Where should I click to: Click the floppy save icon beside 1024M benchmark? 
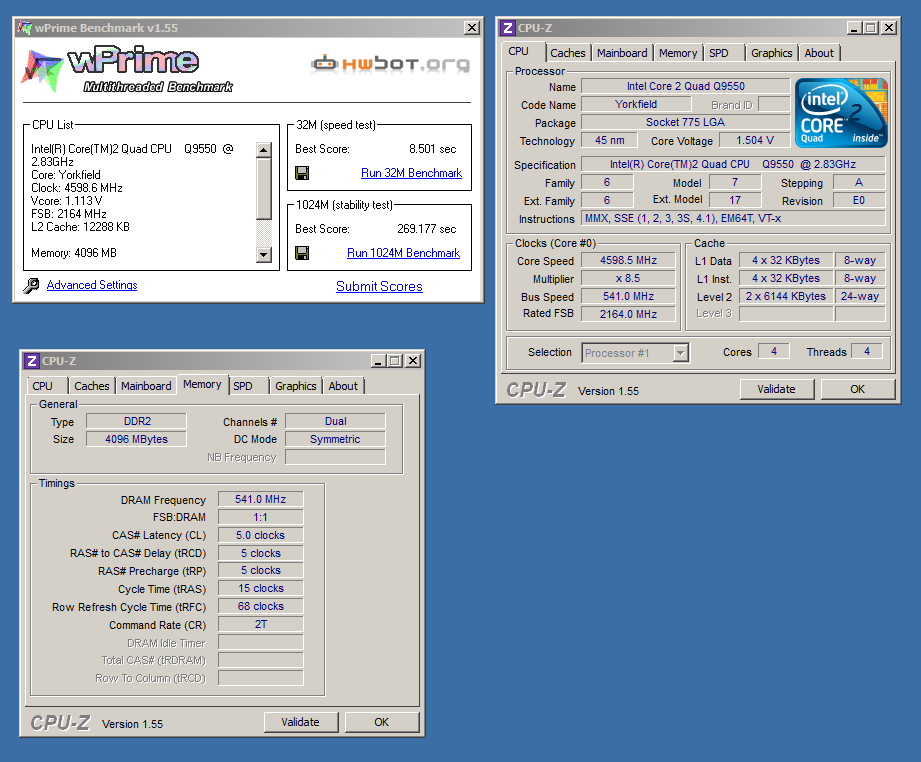coord(302,253)
